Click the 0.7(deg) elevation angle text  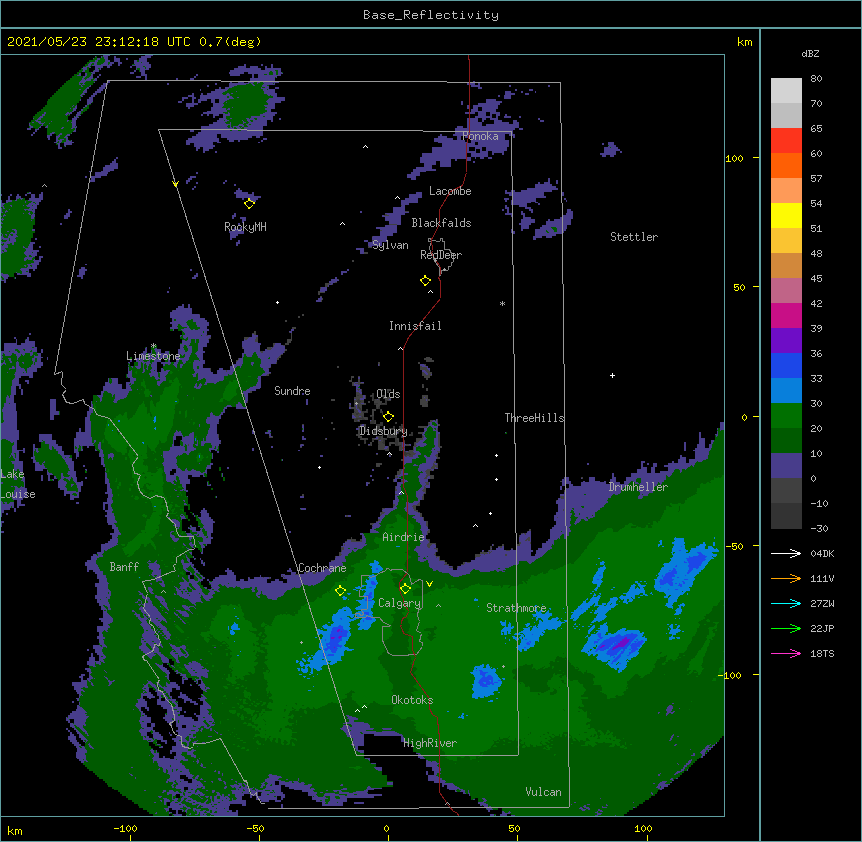click(230, 42)
